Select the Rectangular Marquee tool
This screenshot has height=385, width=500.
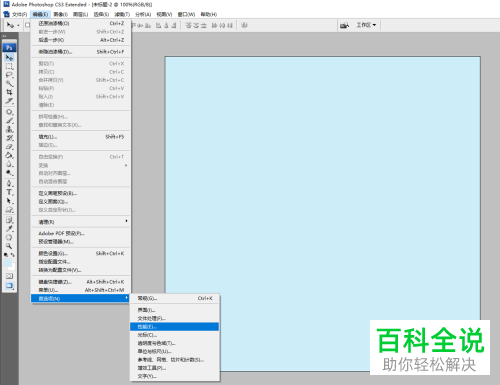(x=9, y=66)
